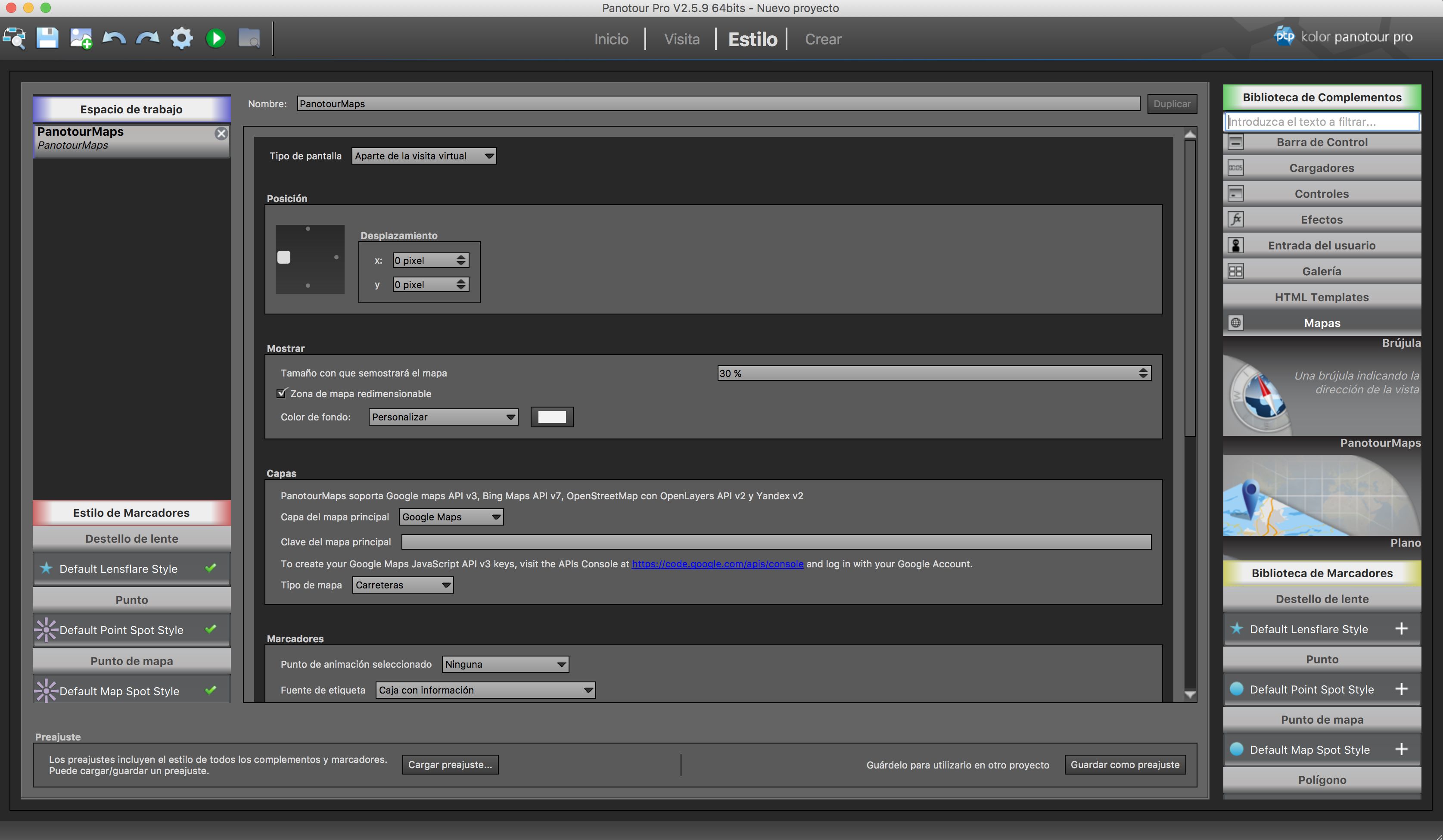The height and width of the screenshot is (840, 1443).
Task: Click Cargar preajuste button
Action: 450,765
